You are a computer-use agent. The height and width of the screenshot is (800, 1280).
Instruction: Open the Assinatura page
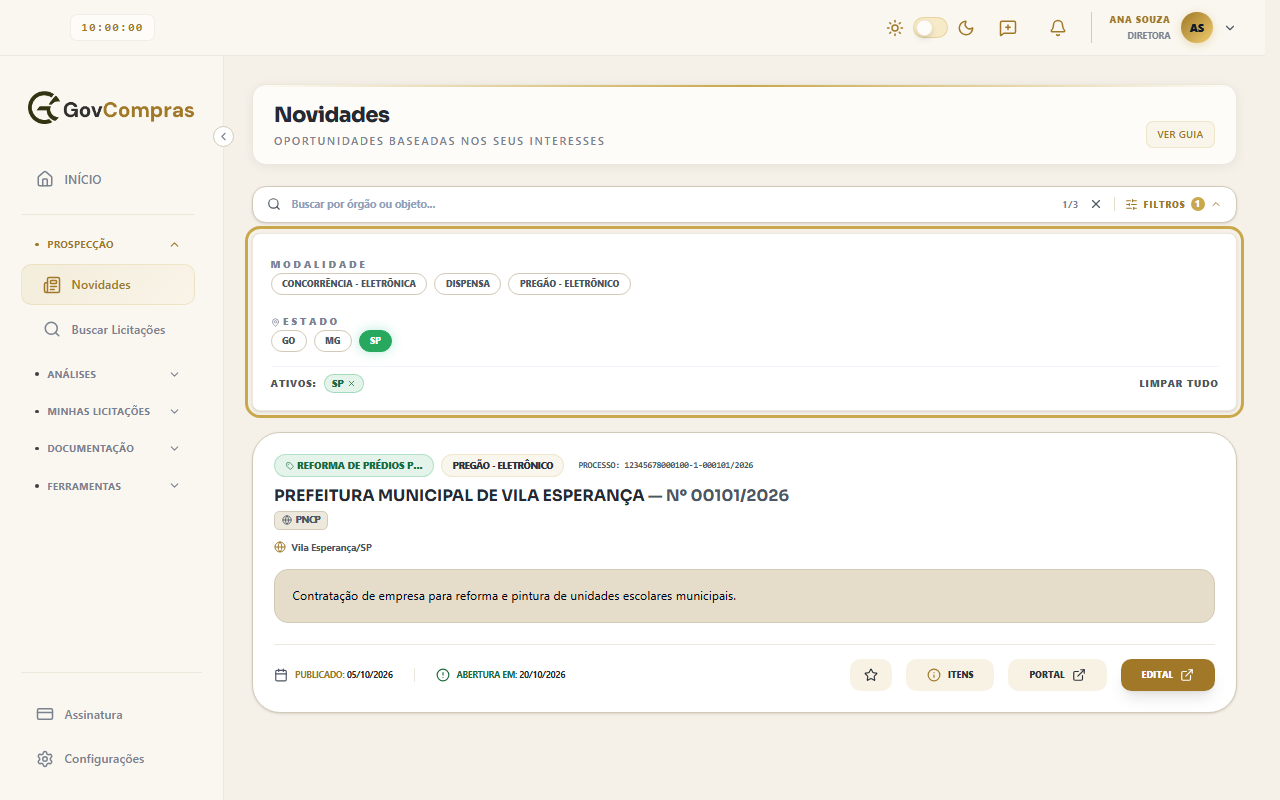tap(108, 715)
